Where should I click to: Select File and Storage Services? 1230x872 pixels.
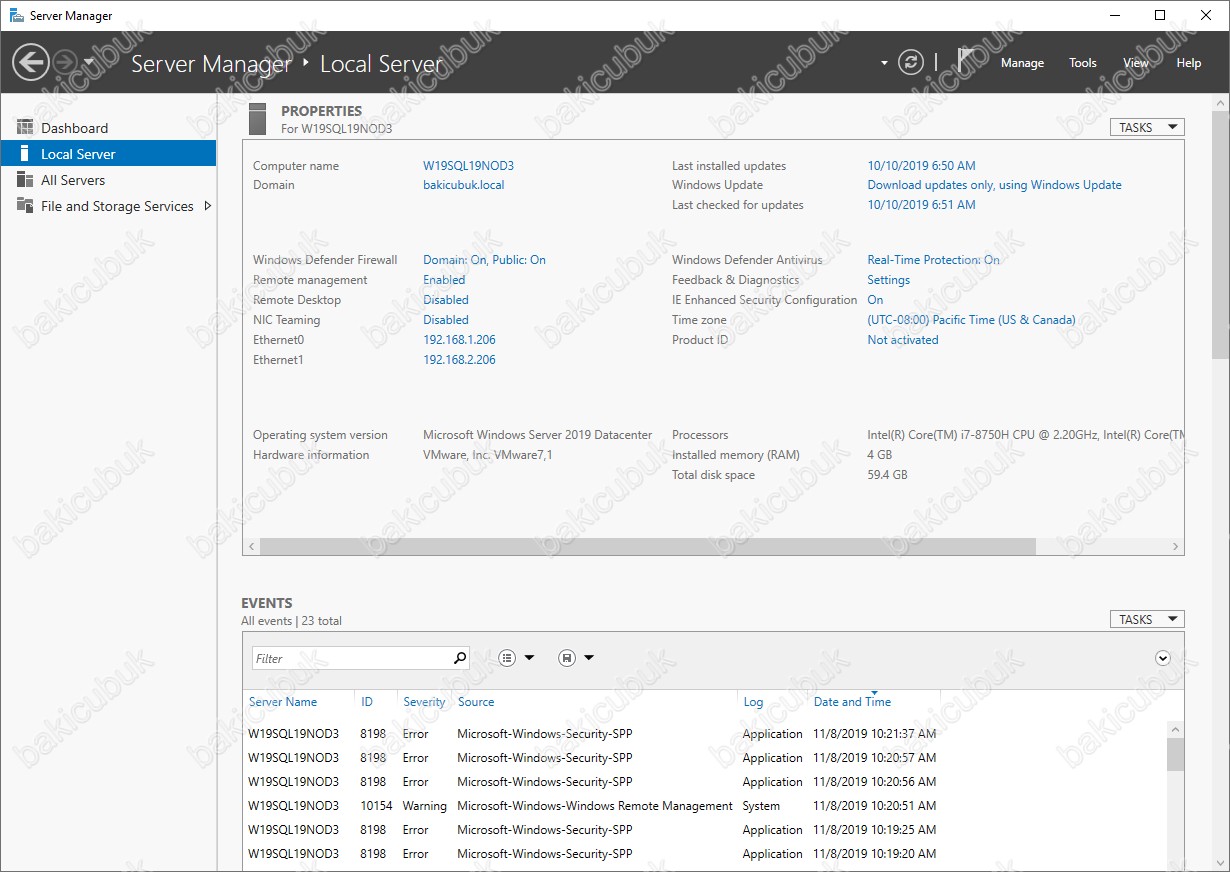point(108,206)
